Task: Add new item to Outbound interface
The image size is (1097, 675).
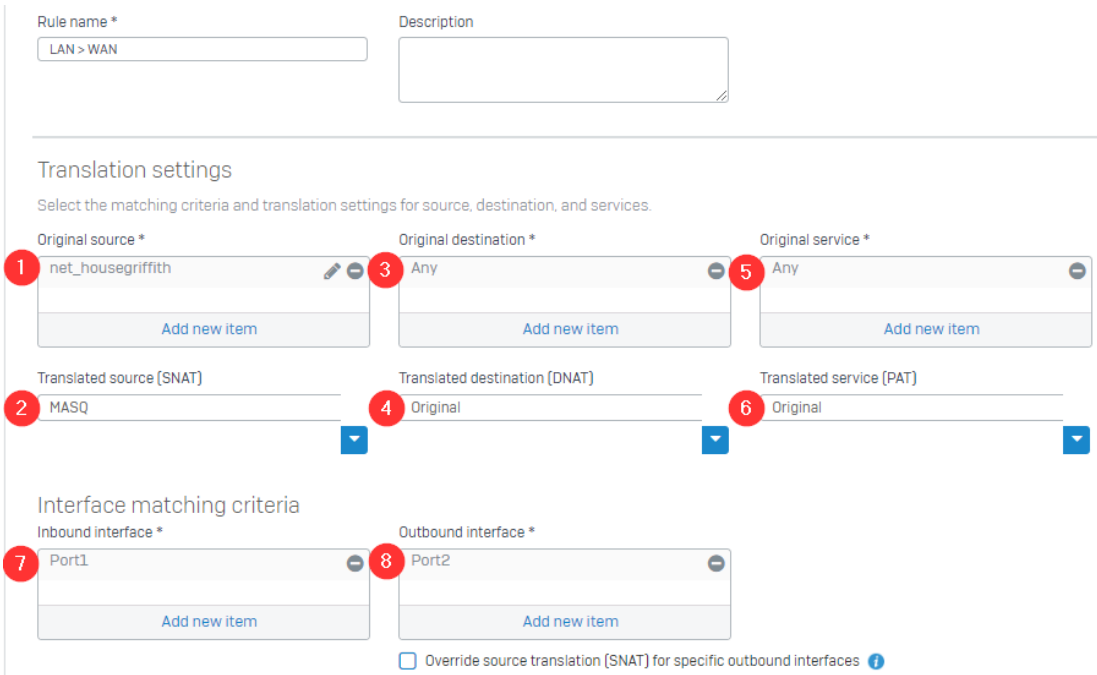Action: [x=570, y=621]
